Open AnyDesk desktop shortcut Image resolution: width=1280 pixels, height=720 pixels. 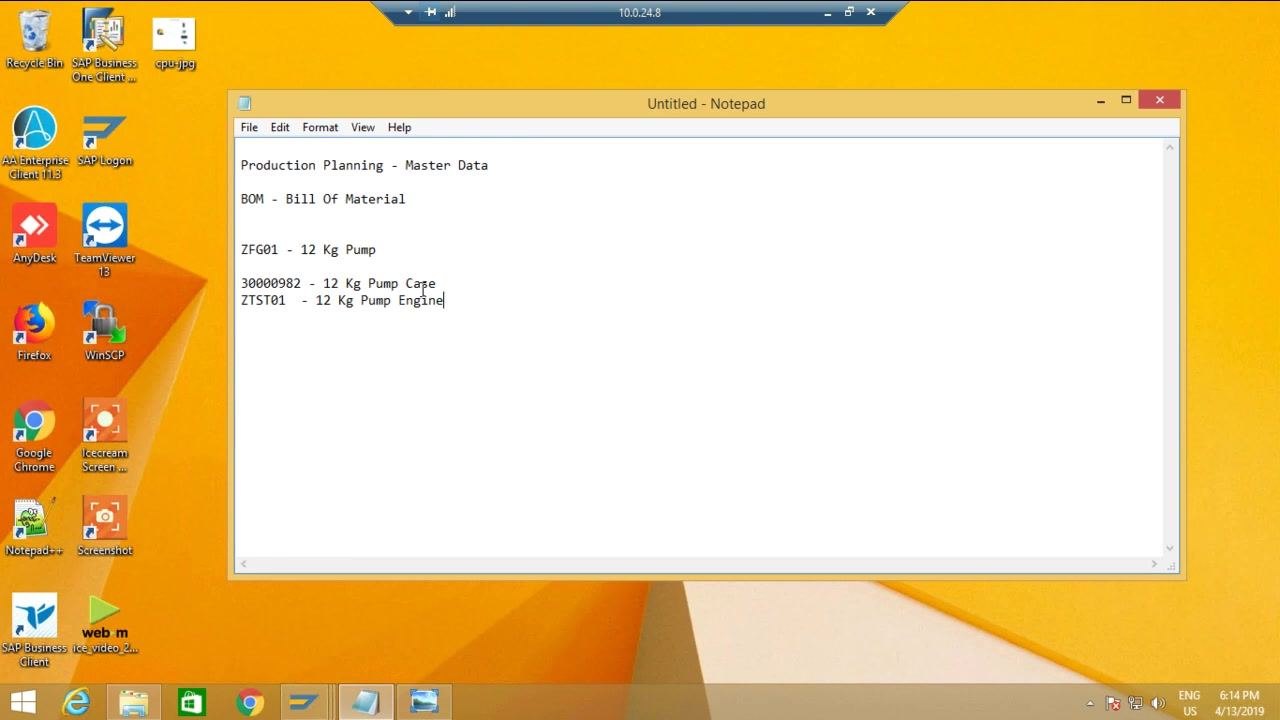[34, 234]
